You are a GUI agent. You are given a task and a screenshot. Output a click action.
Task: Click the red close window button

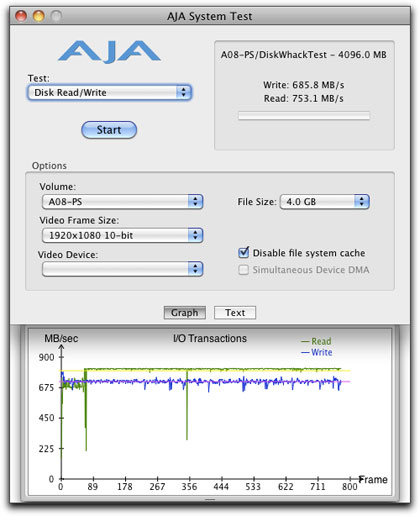pyautogui.click(x=21, y=16)
